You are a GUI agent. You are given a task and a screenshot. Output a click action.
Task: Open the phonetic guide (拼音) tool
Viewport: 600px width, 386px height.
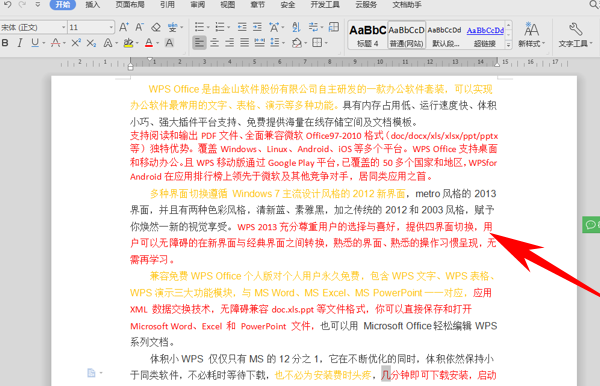tap(173, 27)
